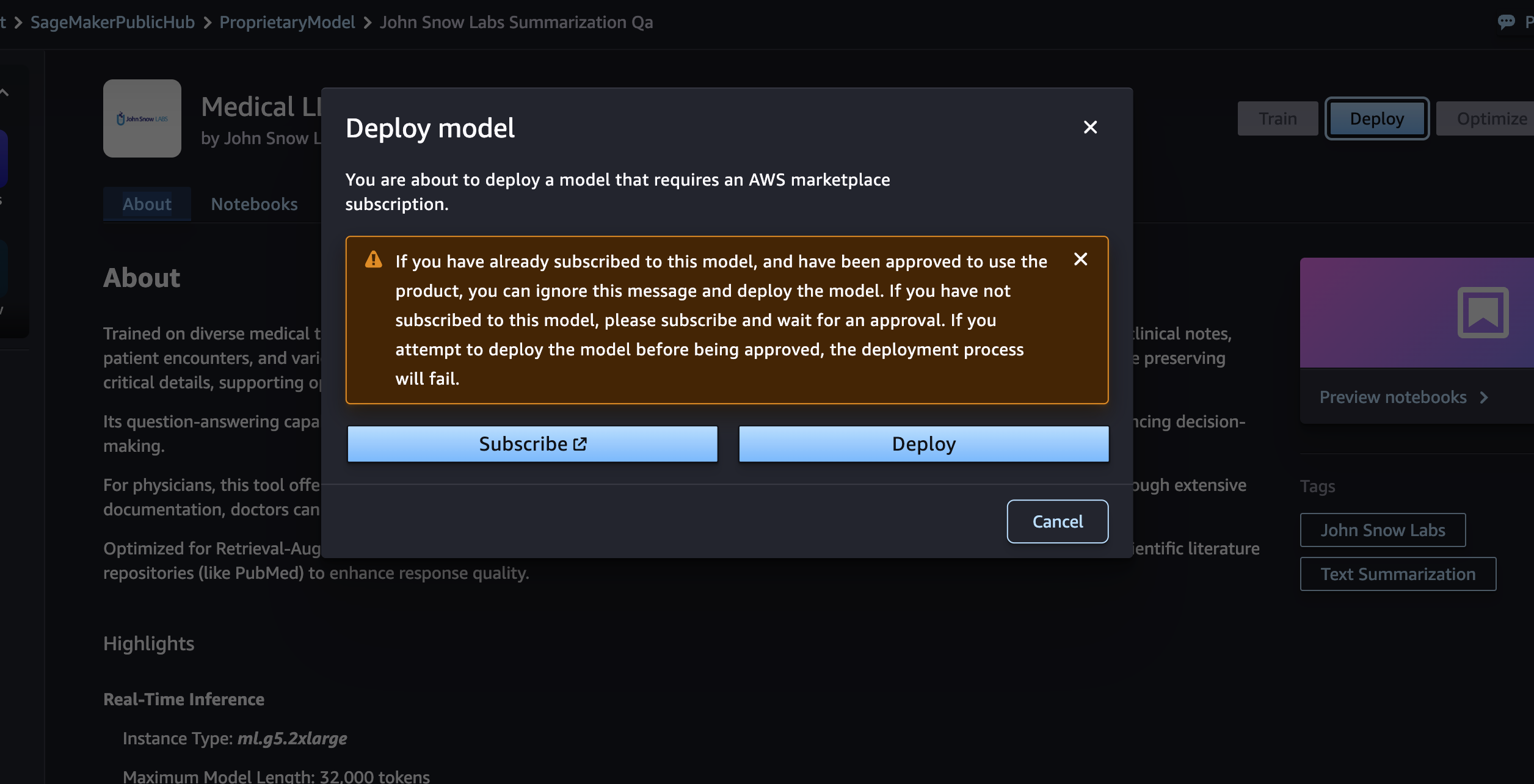
Task: Select the John Snow Labs tag
Action: pyautogui.click(x=1383, y=530)
